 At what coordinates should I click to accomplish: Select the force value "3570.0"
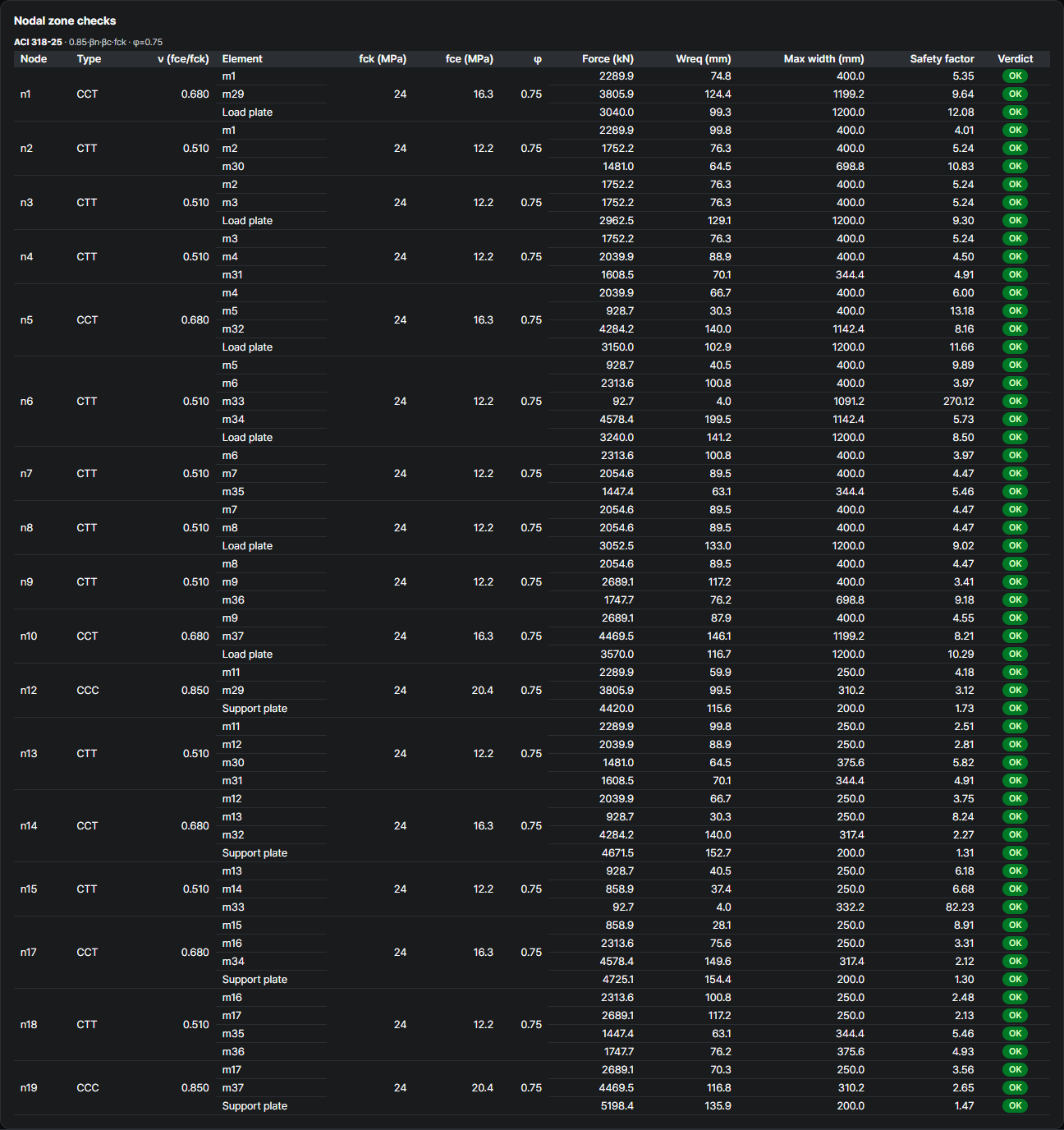617,655
